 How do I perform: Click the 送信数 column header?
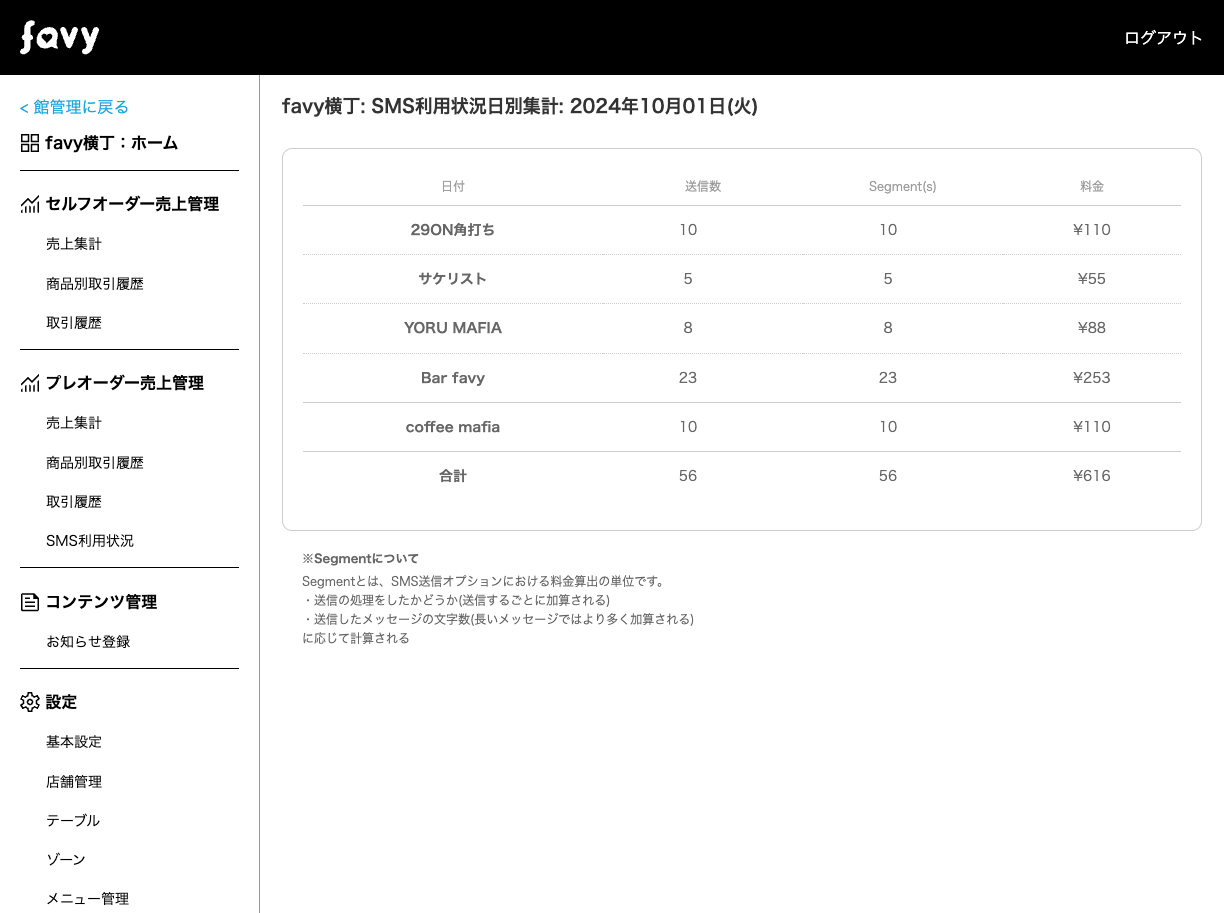[x=703, y=186]
